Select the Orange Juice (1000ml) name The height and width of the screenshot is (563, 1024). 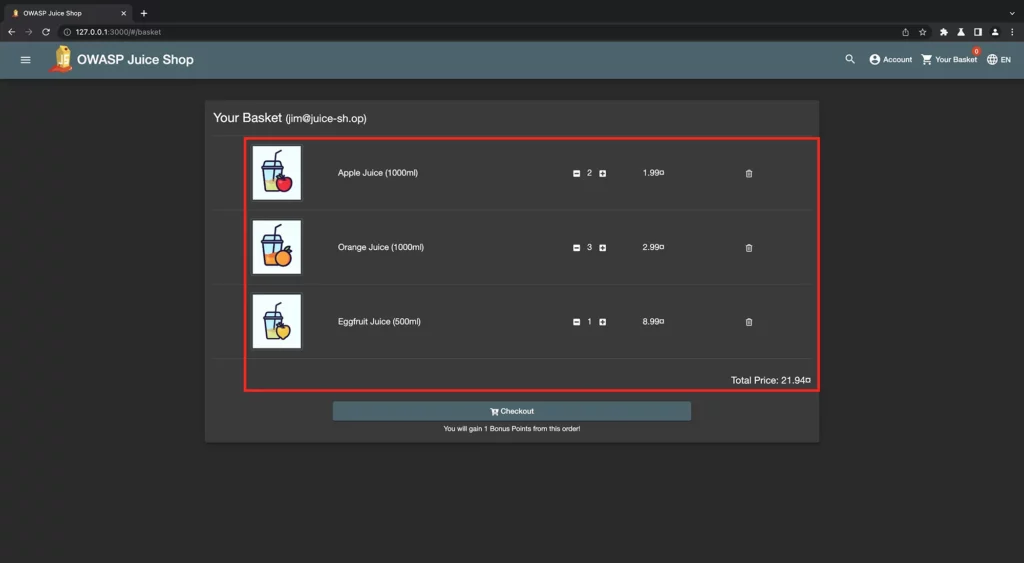click(381, 247)
